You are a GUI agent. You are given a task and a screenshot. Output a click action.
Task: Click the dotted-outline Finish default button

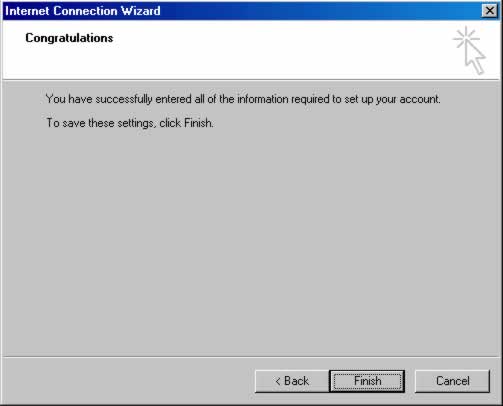click(x=367, y=381)
